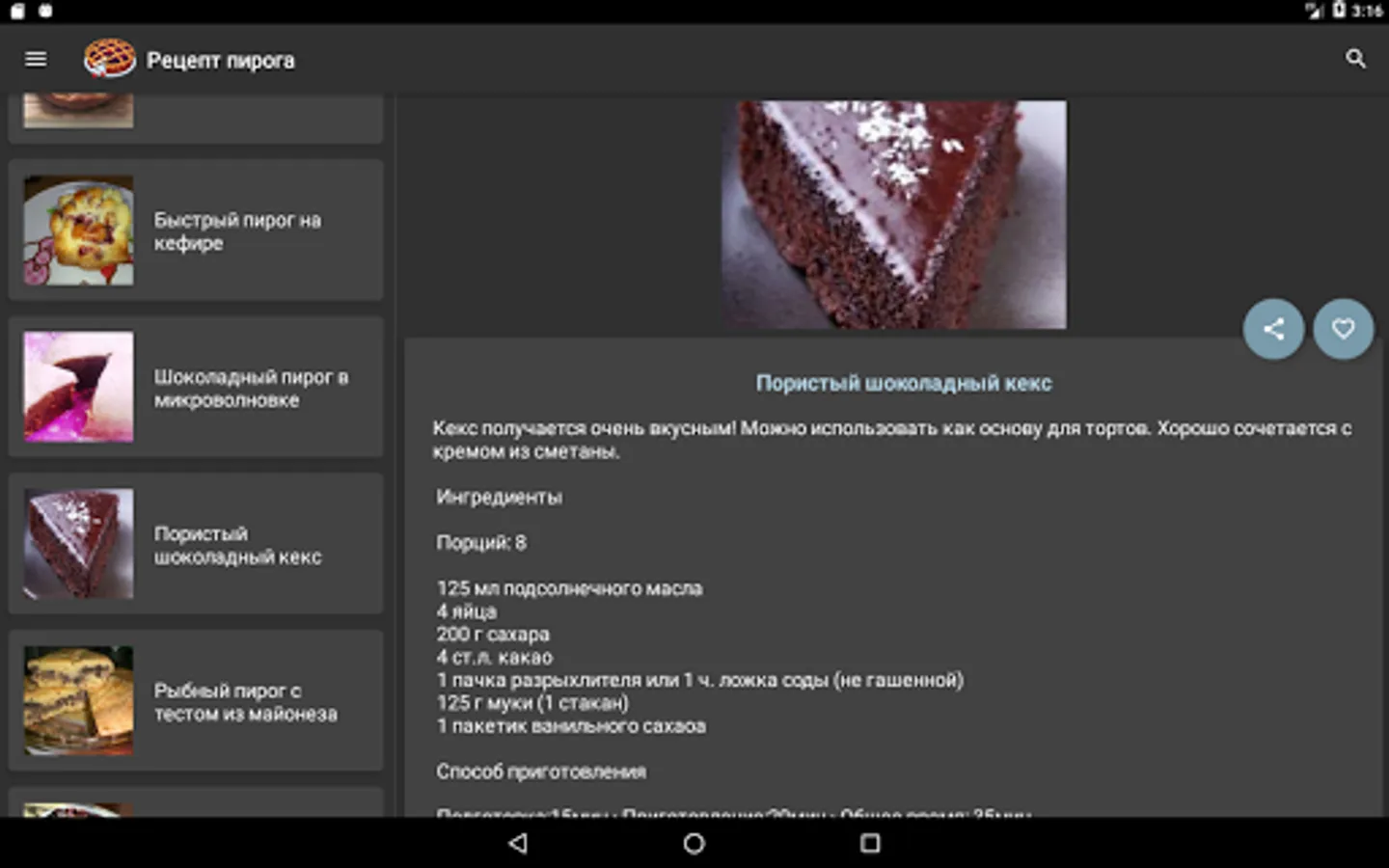Open recipe Быстрый пирог на кефире
The width and height of the screenshot is (1389, 868).
(x=196, y=231)
